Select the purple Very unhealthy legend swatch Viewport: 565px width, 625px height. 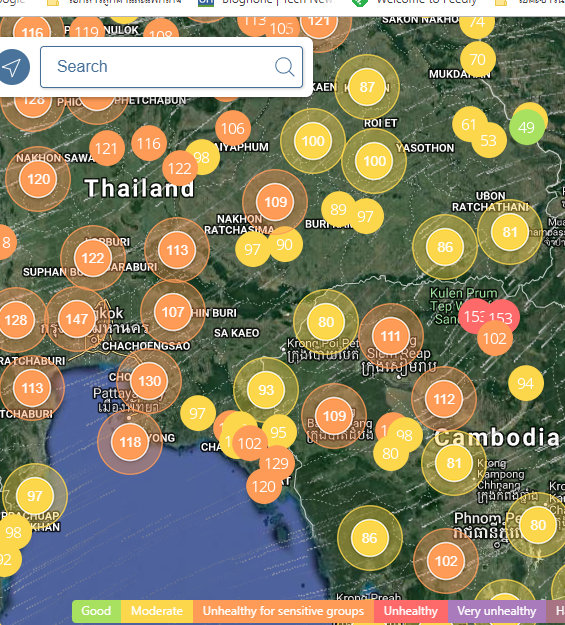tap(497, 611)
